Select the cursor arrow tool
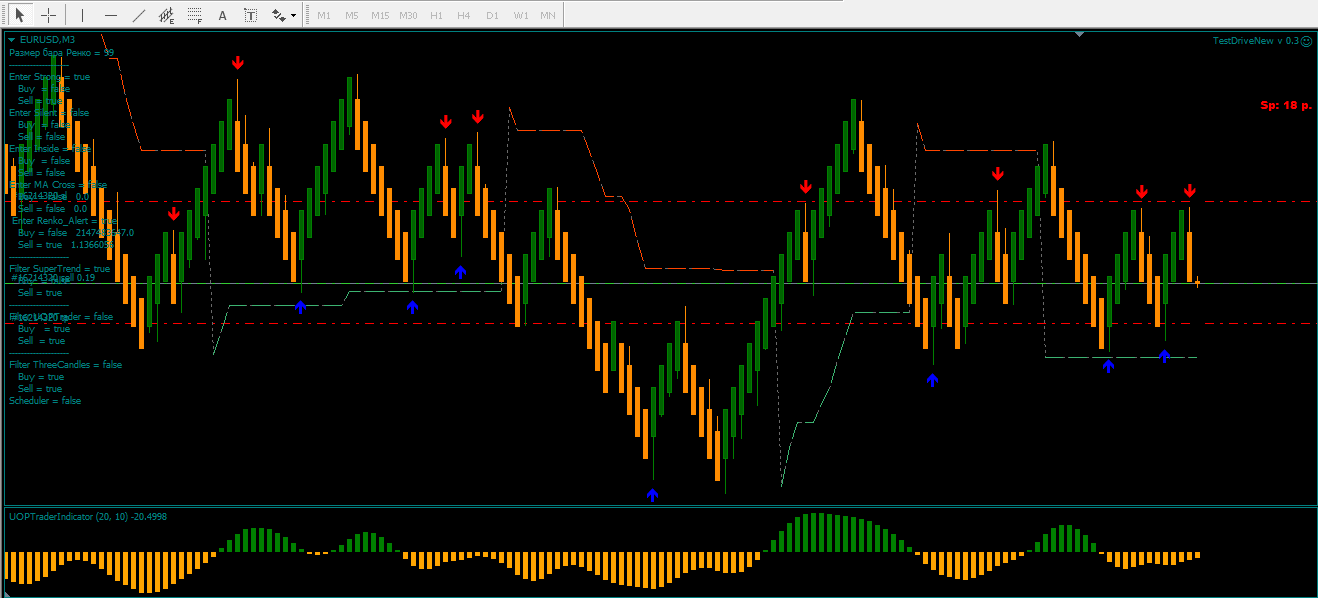 [x=19, y=15]
